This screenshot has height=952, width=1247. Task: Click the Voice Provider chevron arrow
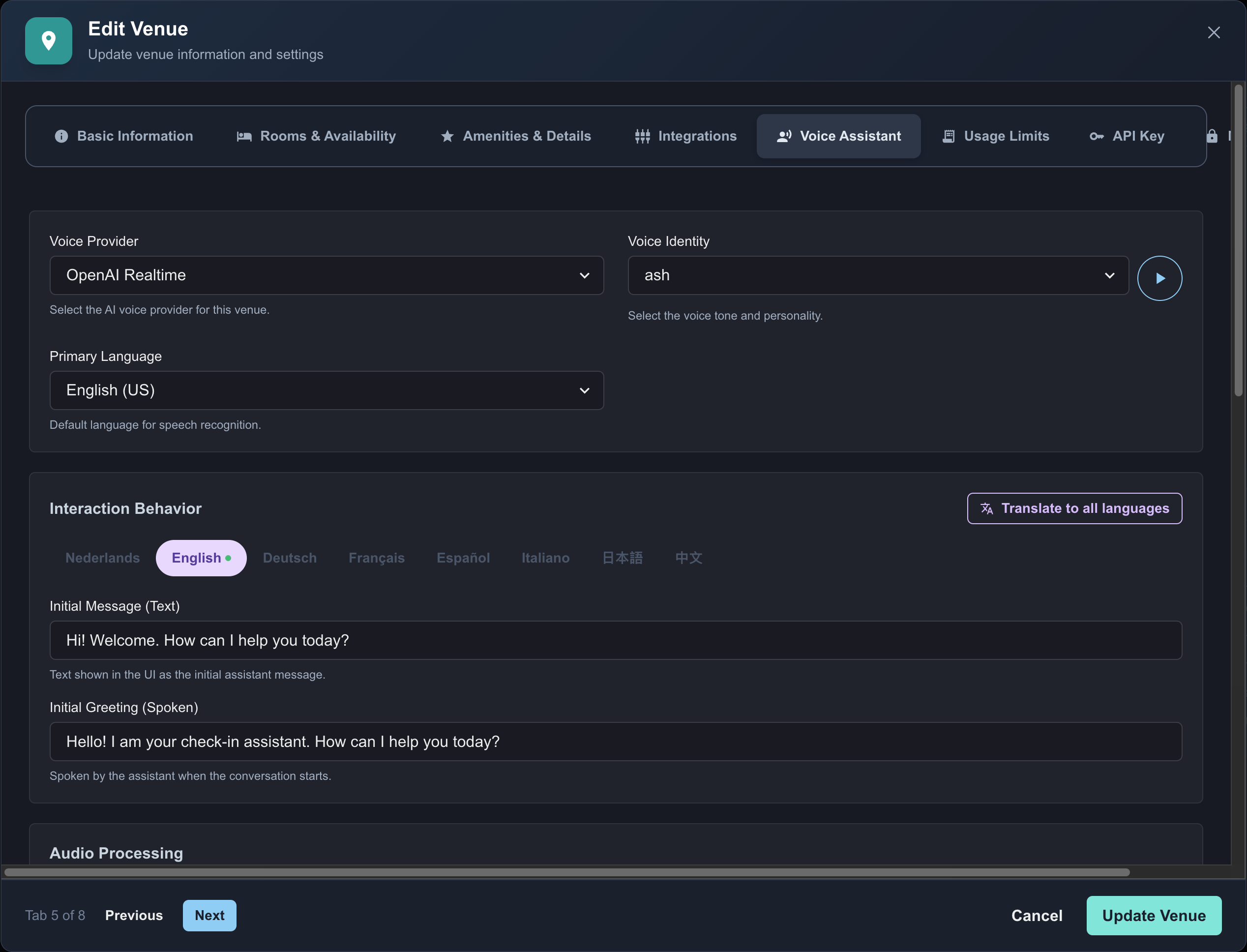[585, 276]
